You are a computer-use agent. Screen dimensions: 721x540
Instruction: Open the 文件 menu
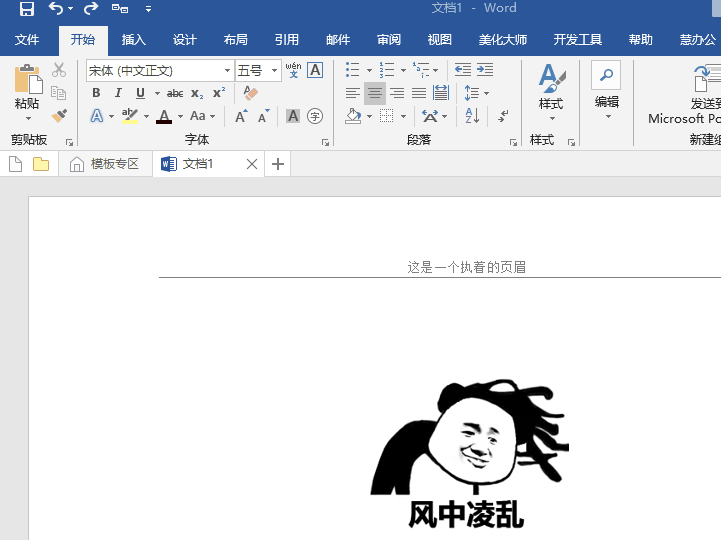[x=27, y=40]
